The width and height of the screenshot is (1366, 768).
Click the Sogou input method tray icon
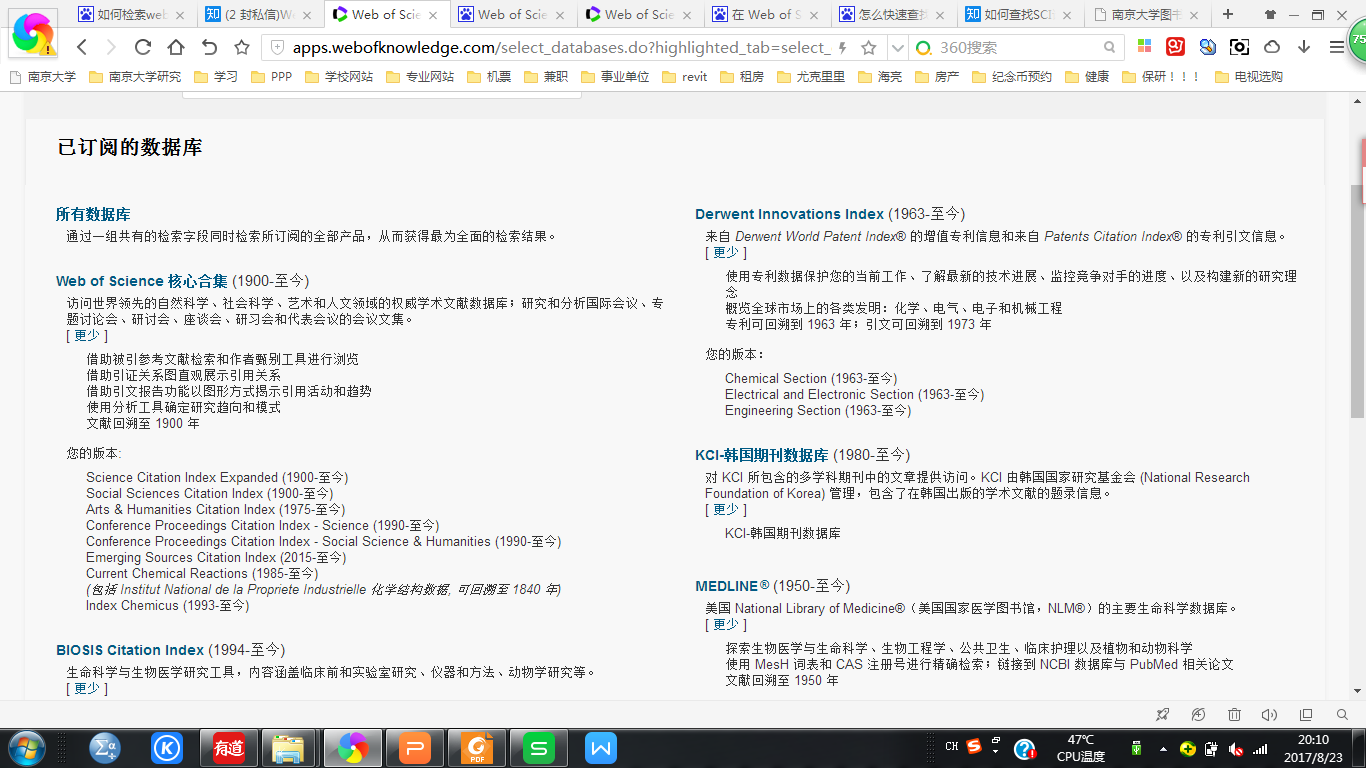click(x=973, y=746)
